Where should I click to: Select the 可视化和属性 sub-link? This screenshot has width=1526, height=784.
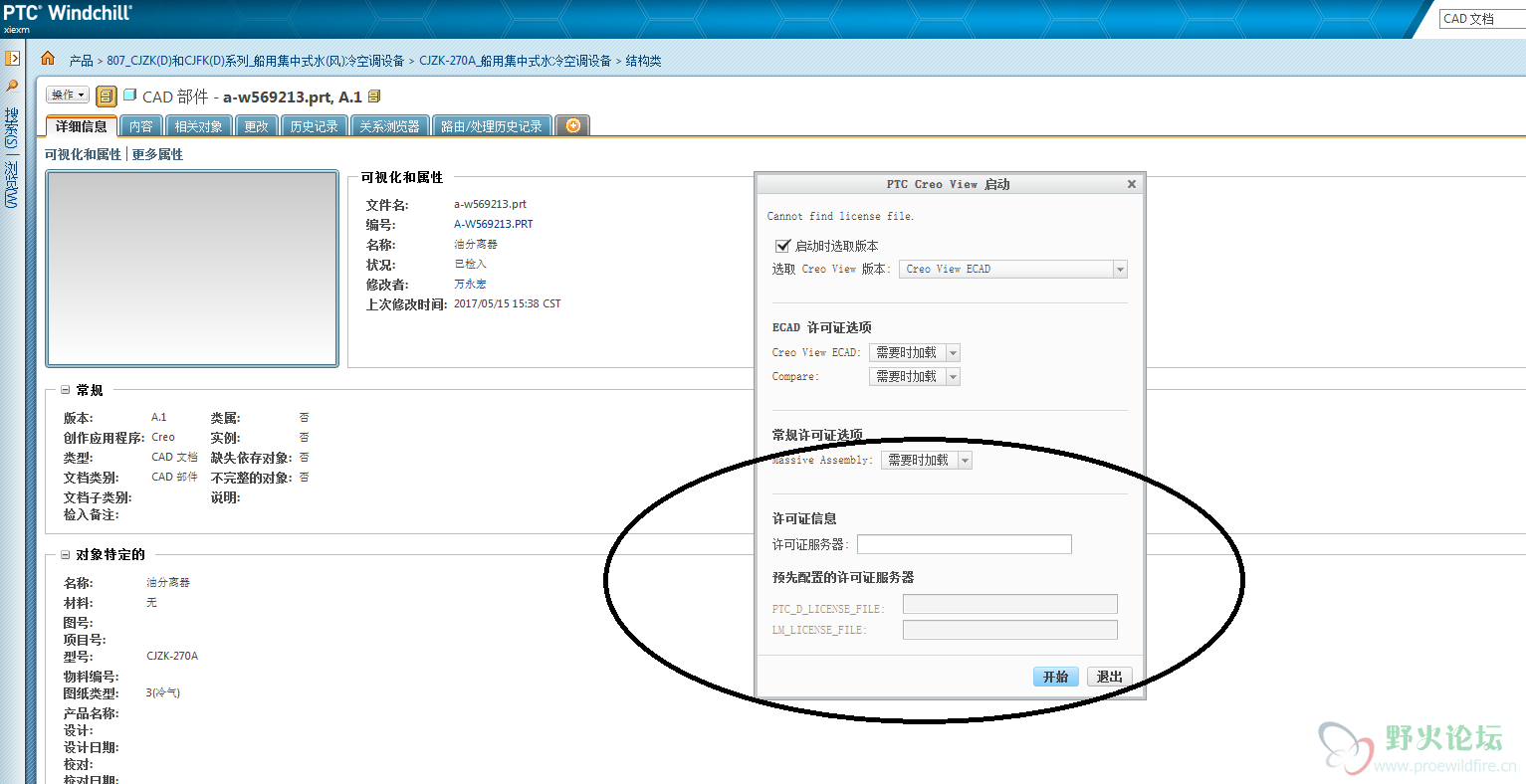pos(83,154)
